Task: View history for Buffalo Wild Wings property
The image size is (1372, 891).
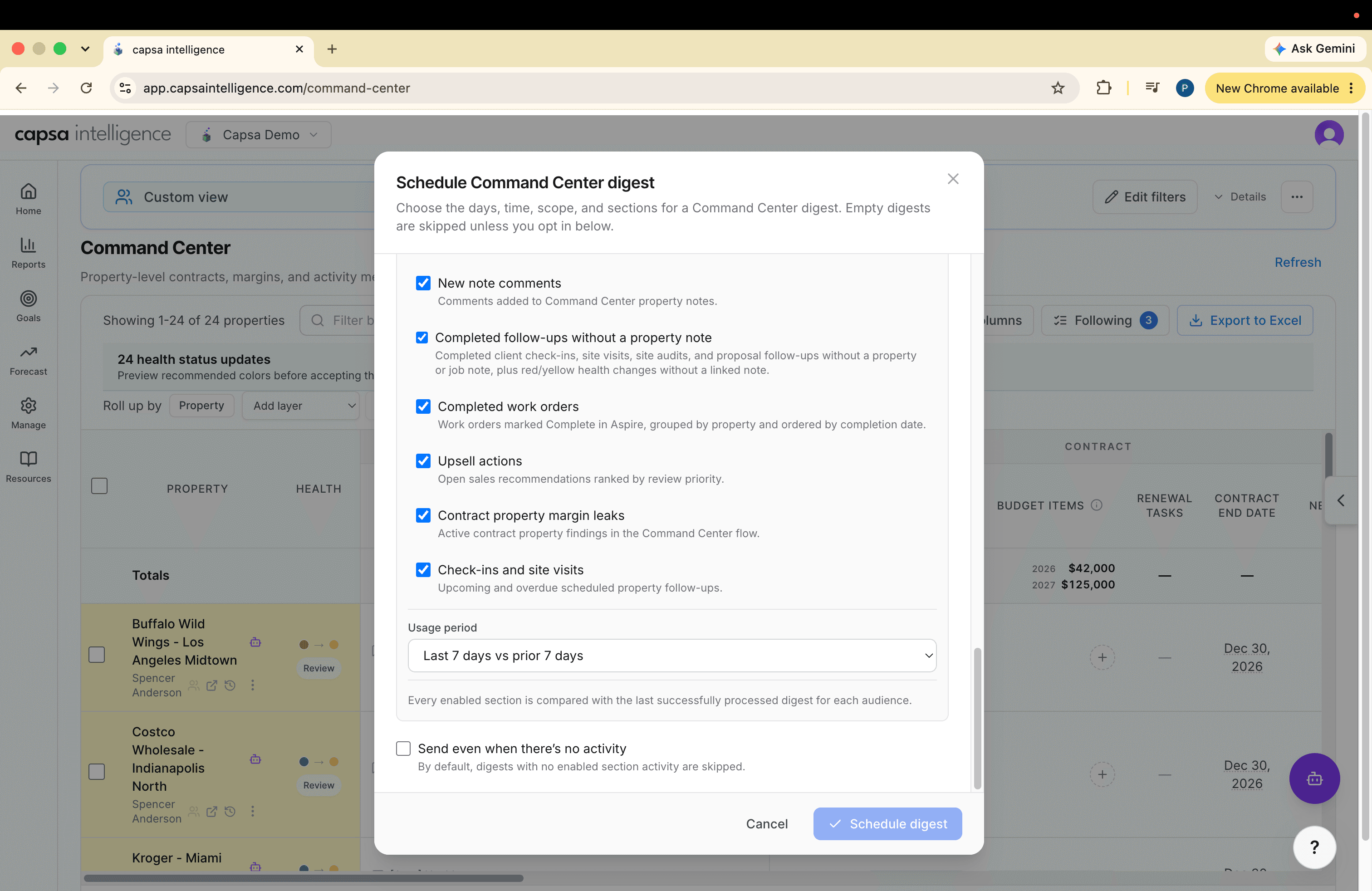Action: pyautogui.click(x=230, y=685)
